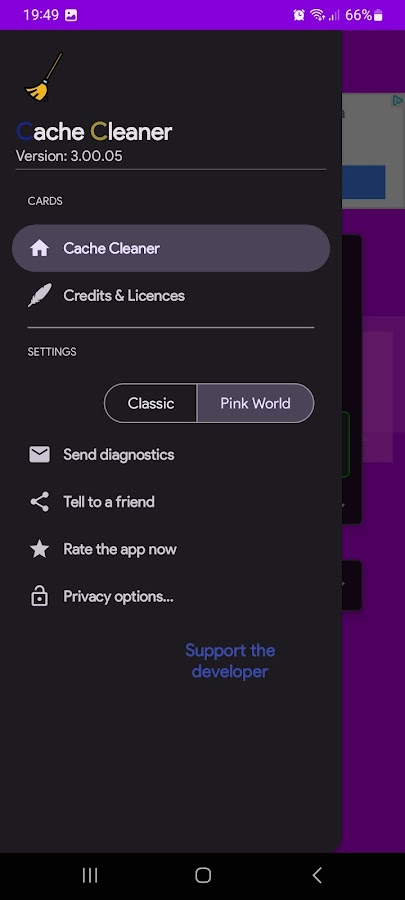Tap Android home navigation button
Screen dimensions: 405x900
(x=202, y=875)
